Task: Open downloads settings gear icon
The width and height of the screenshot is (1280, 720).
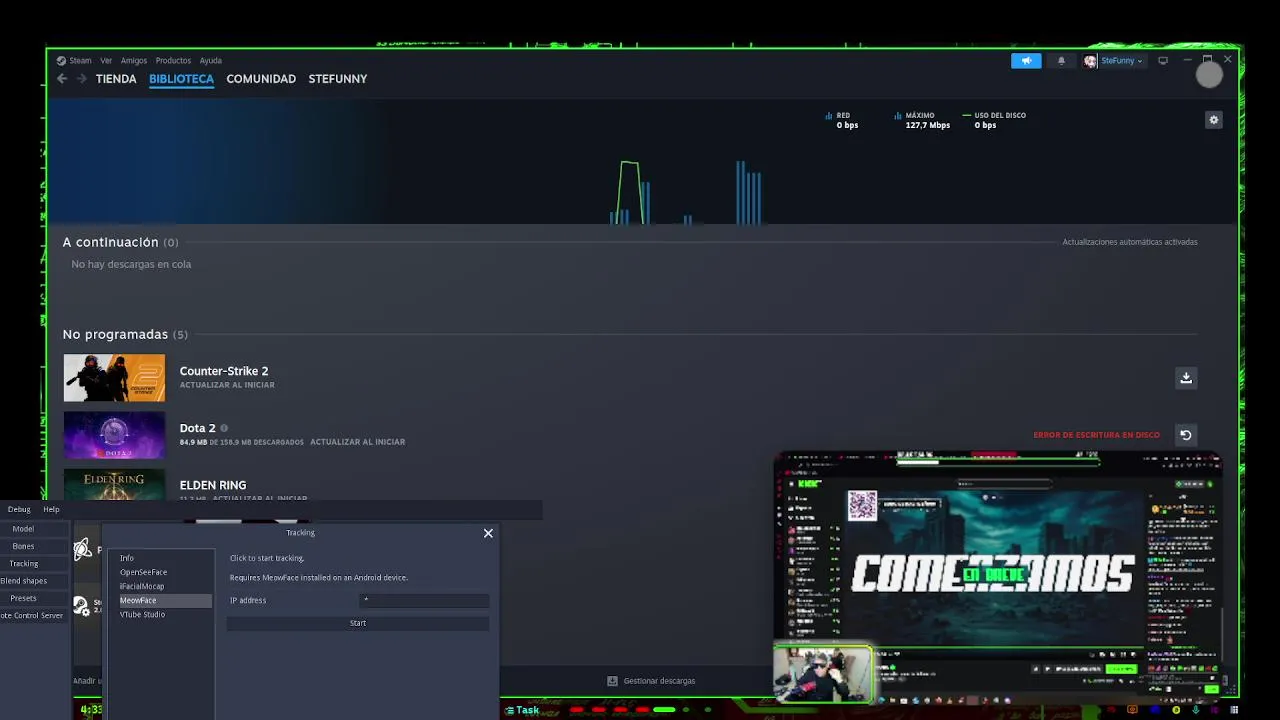Action: 1214,120
